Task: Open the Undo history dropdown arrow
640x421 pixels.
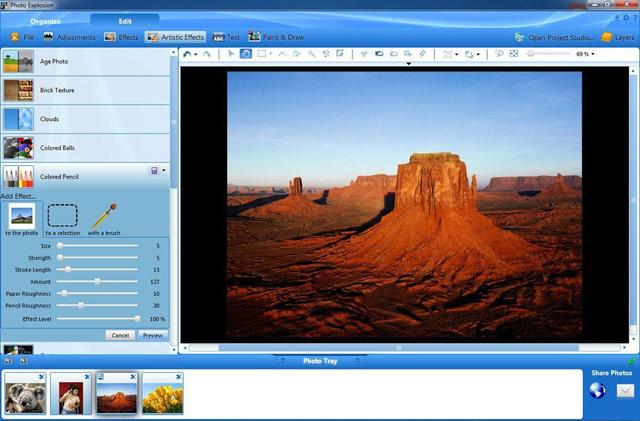Action: (196, 54)
